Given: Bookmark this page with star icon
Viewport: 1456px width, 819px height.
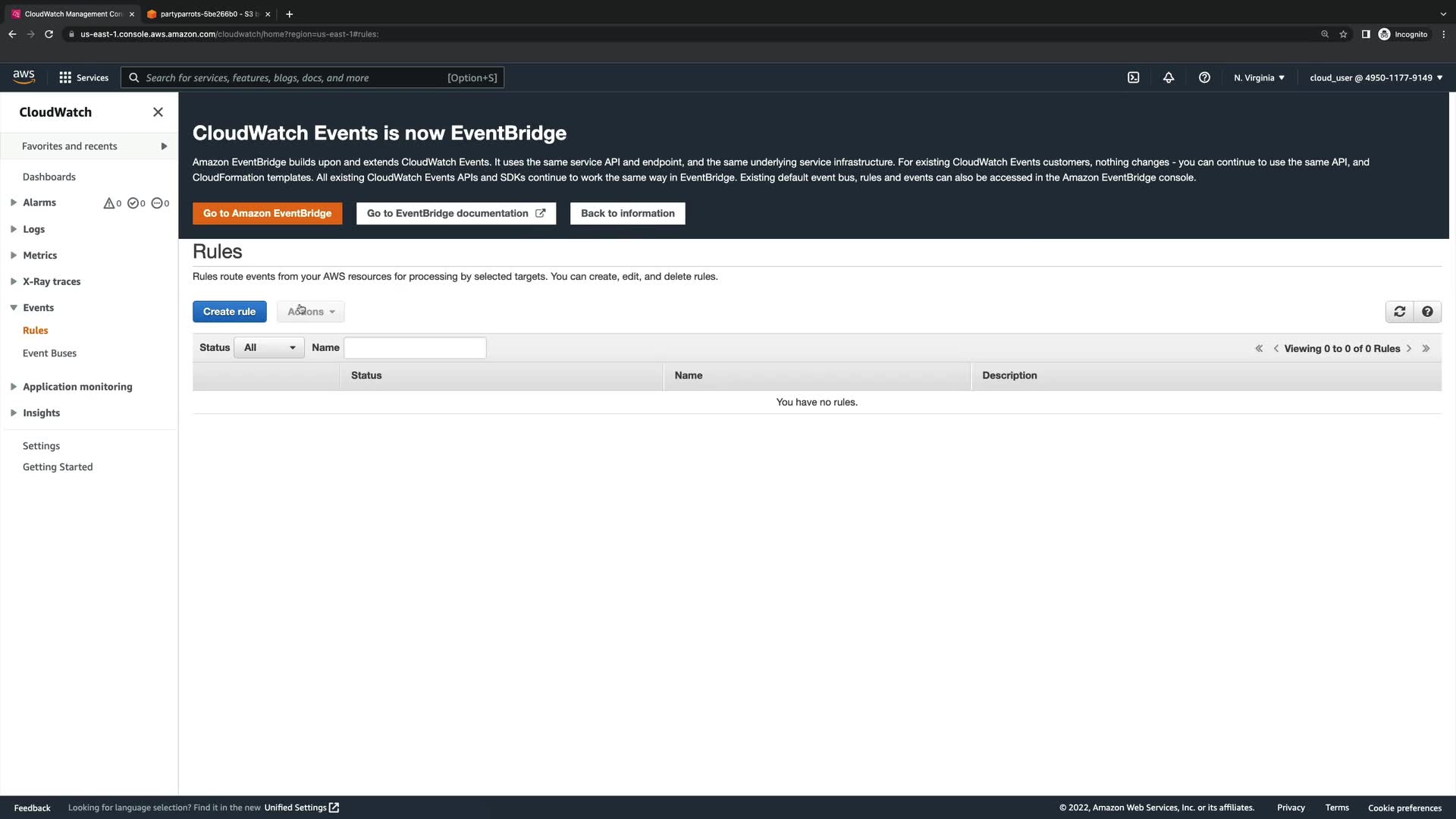Looking at the screenshot, I should (1343, 34).
